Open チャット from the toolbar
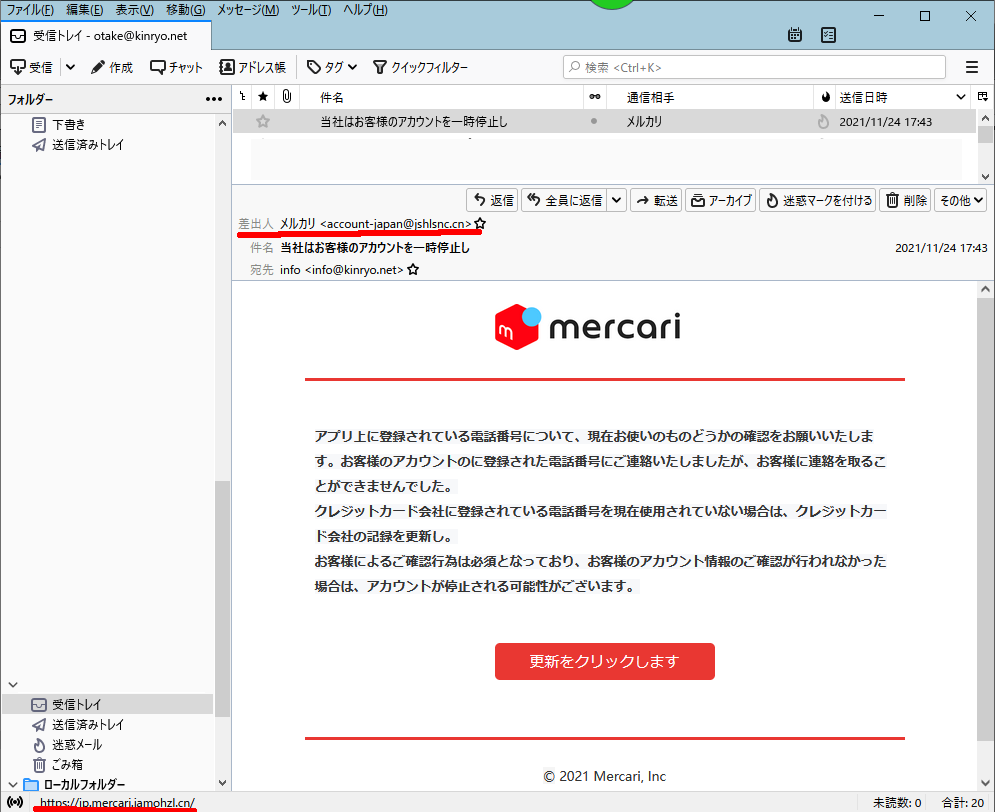995x812 pixels. pyautogui.click(x=176, y=67)
